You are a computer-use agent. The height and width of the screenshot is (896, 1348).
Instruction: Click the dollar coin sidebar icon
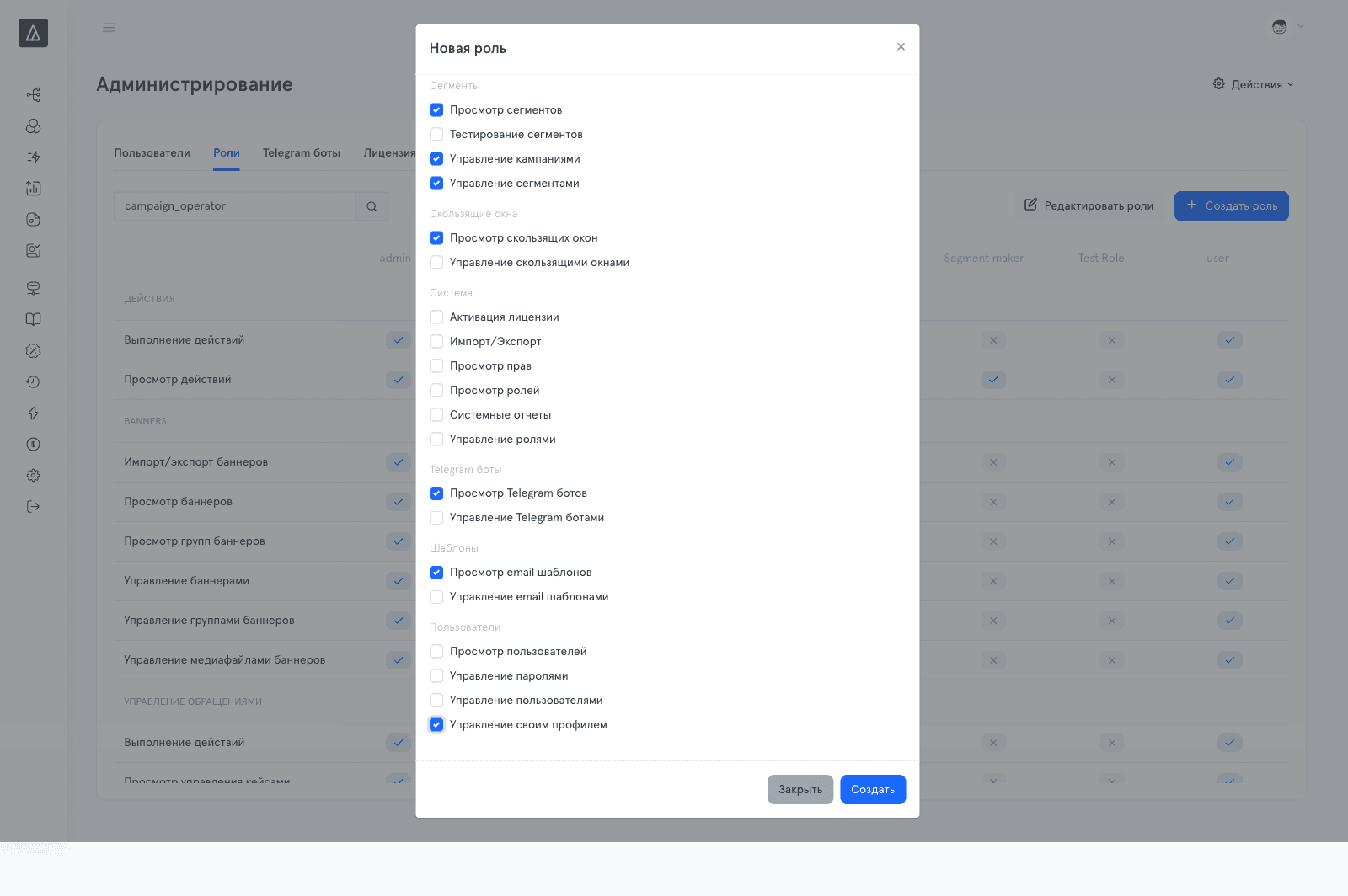(33, 445)
